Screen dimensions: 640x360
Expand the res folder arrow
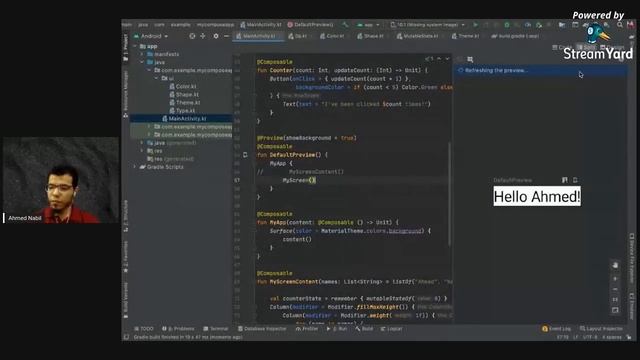click(142, 151)
